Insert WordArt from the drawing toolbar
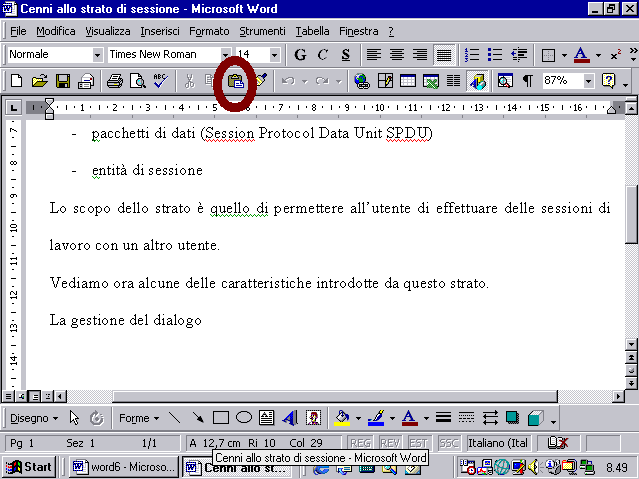Image resolution: width=639 pixels, height=479 pixels. point(290,418)
